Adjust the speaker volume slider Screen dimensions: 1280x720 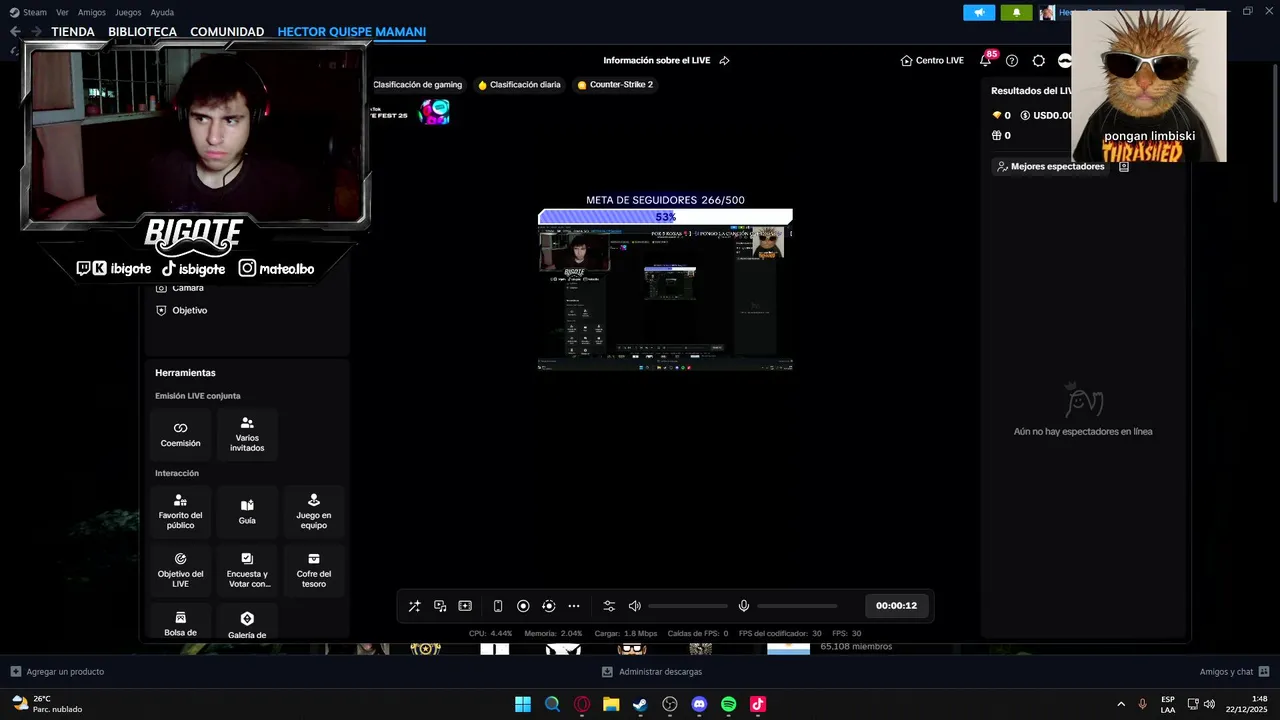click(x=688, y=606)
